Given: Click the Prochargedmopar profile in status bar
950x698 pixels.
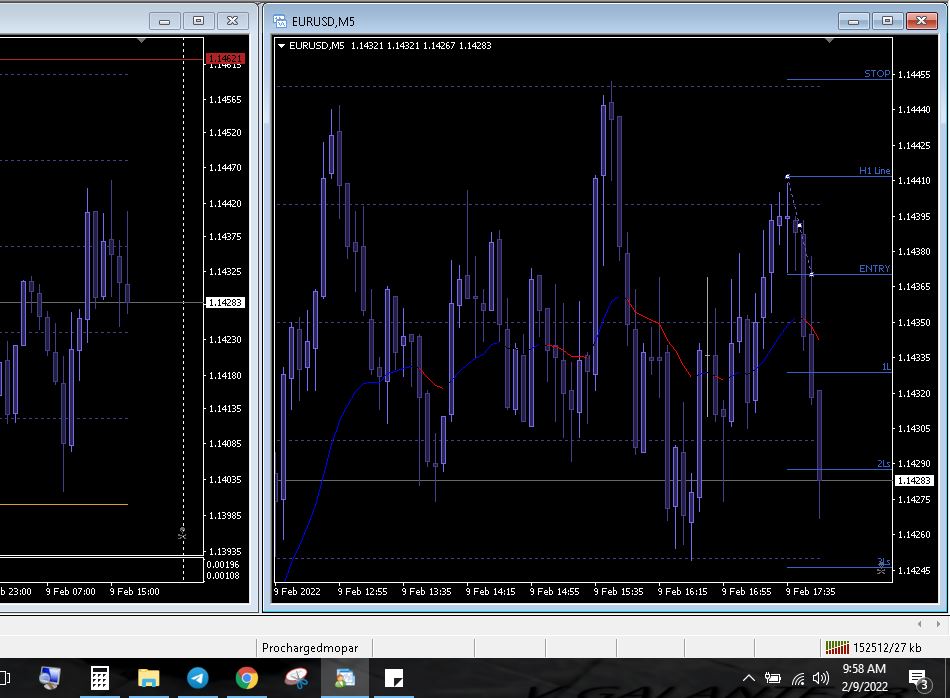Looking at the screenshot, I should coord(310,648).
